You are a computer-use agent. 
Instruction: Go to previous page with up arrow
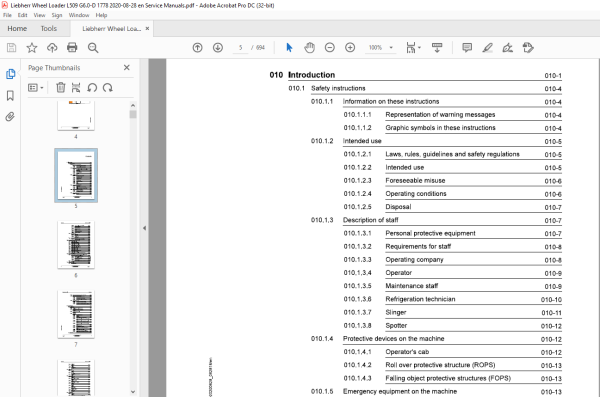click(x=197, y=47)
